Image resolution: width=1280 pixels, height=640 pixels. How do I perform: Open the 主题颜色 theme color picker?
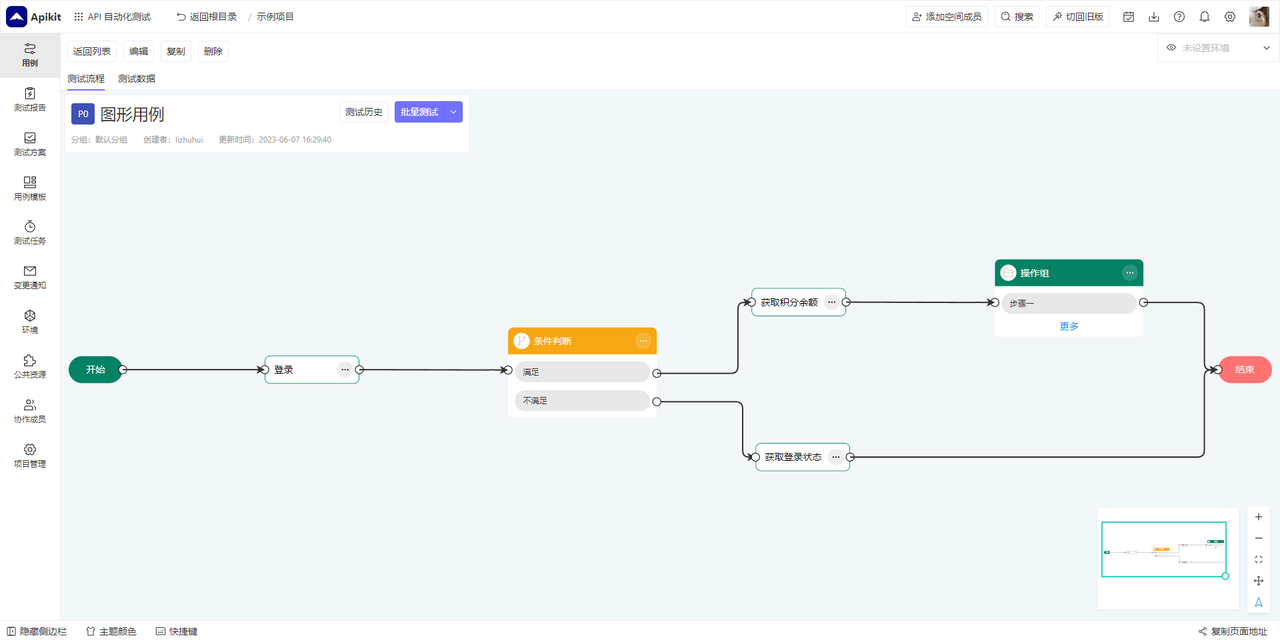(111, 631)
